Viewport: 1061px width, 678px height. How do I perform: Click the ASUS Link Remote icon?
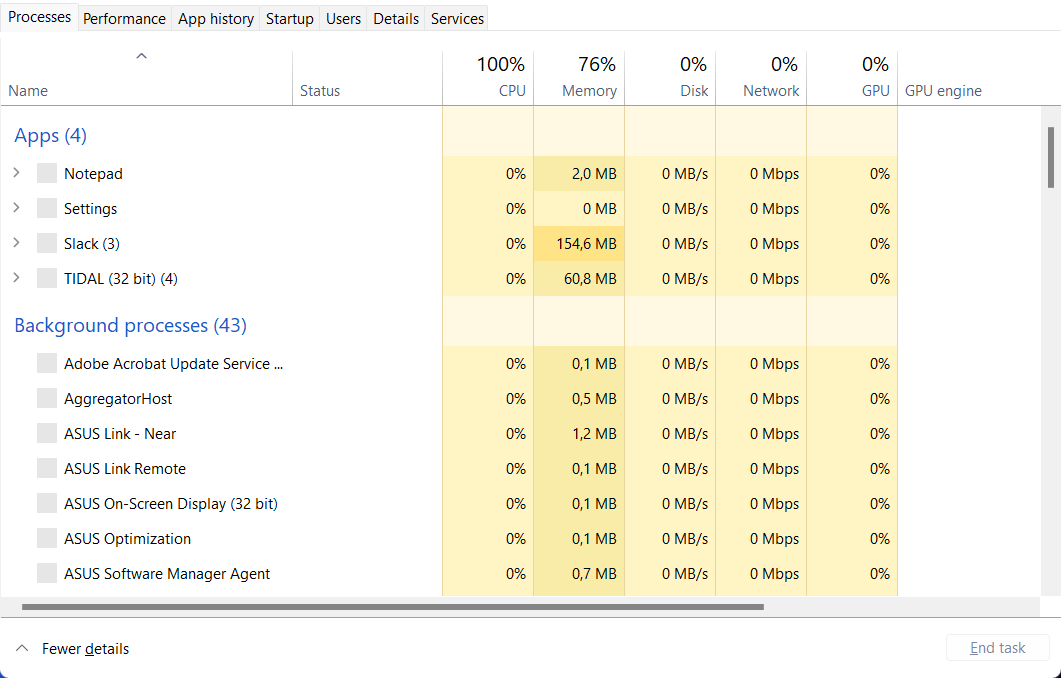pyautogui.click(x=47, y=468)
